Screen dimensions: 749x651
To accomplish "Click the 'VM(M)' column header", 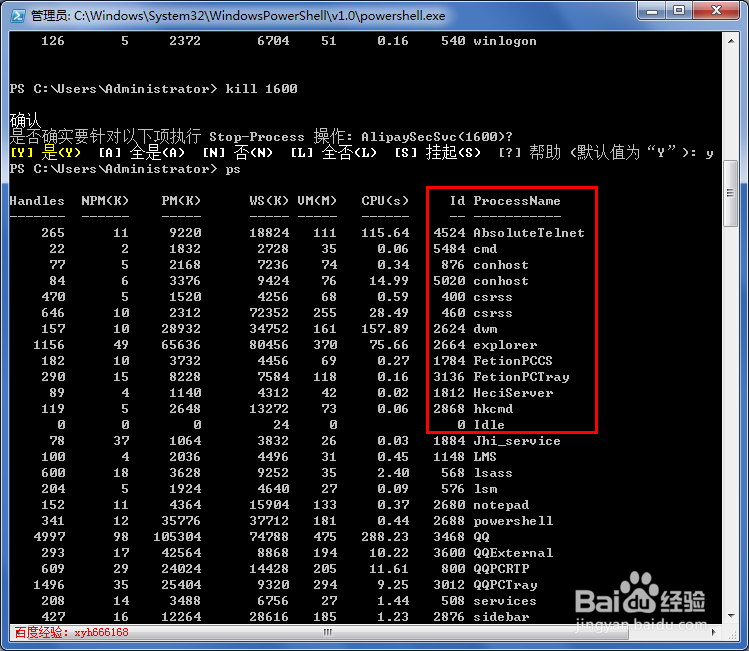I will pyautogui.click(x=317, y=201).
